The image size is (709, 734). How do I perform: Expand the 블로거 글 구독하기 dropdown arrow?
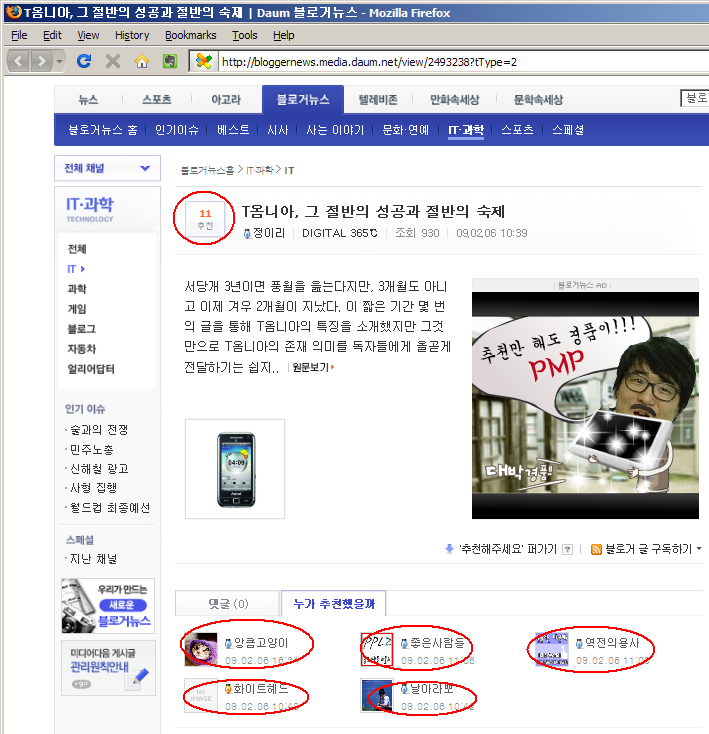click(x=699, y=549)
